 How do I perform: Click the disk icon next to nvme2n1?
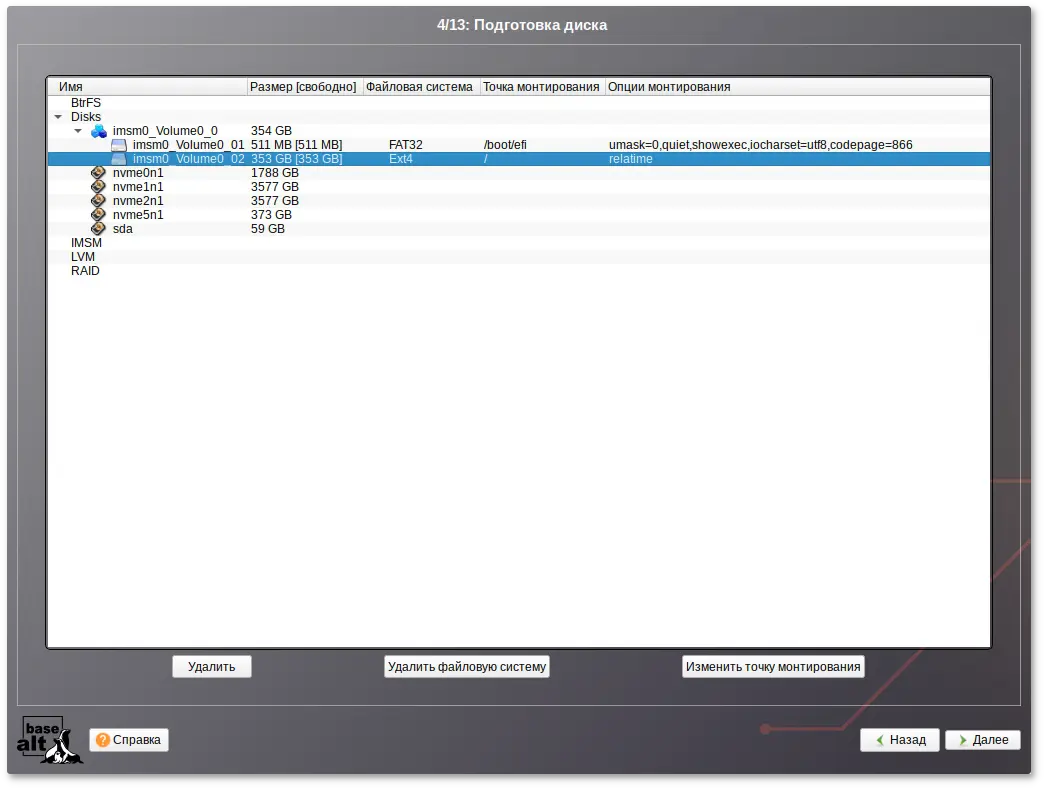pyautogui.click(x=99, y=201)
